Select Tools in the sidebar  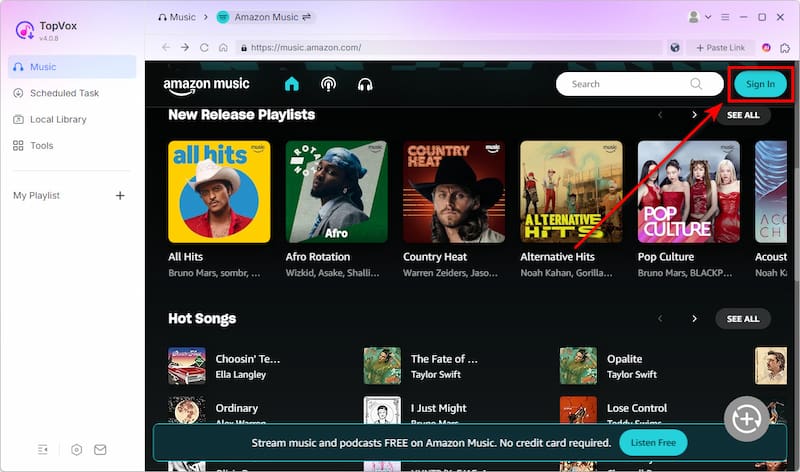[x=41, y=145]
